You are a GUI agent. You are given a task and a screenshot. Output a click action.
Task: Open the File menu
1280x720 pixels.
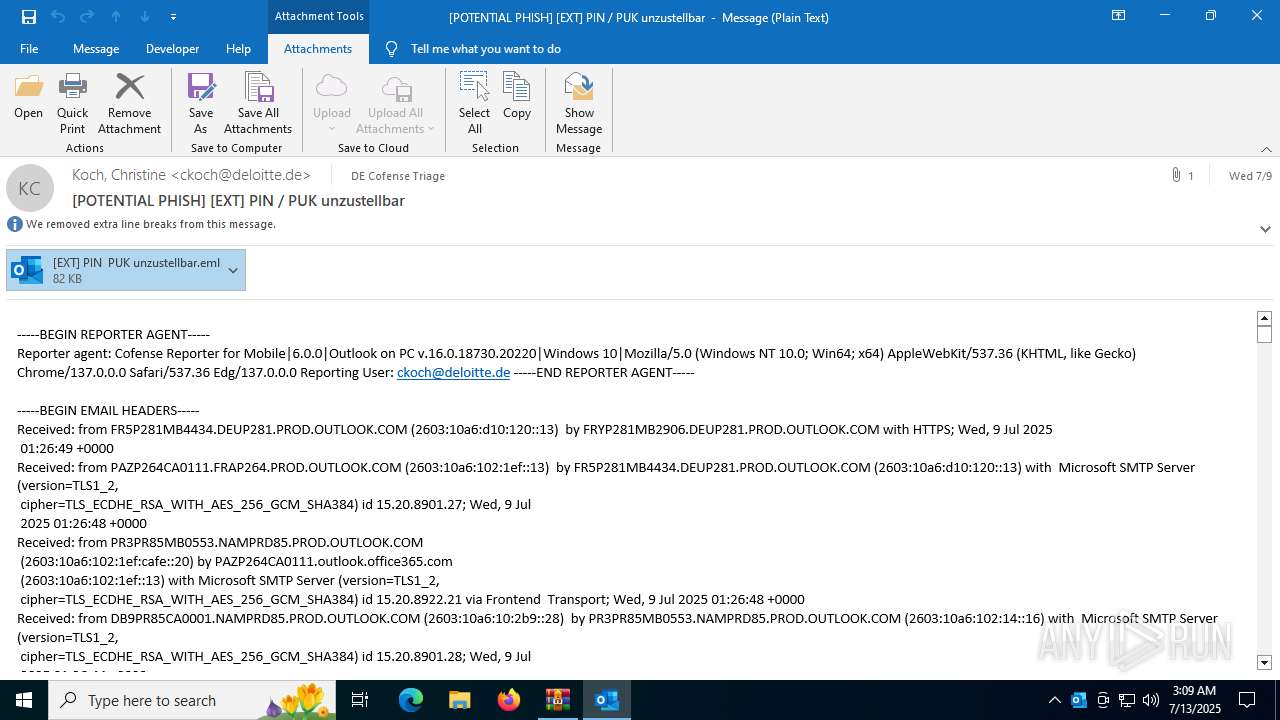tap(29, 48)
